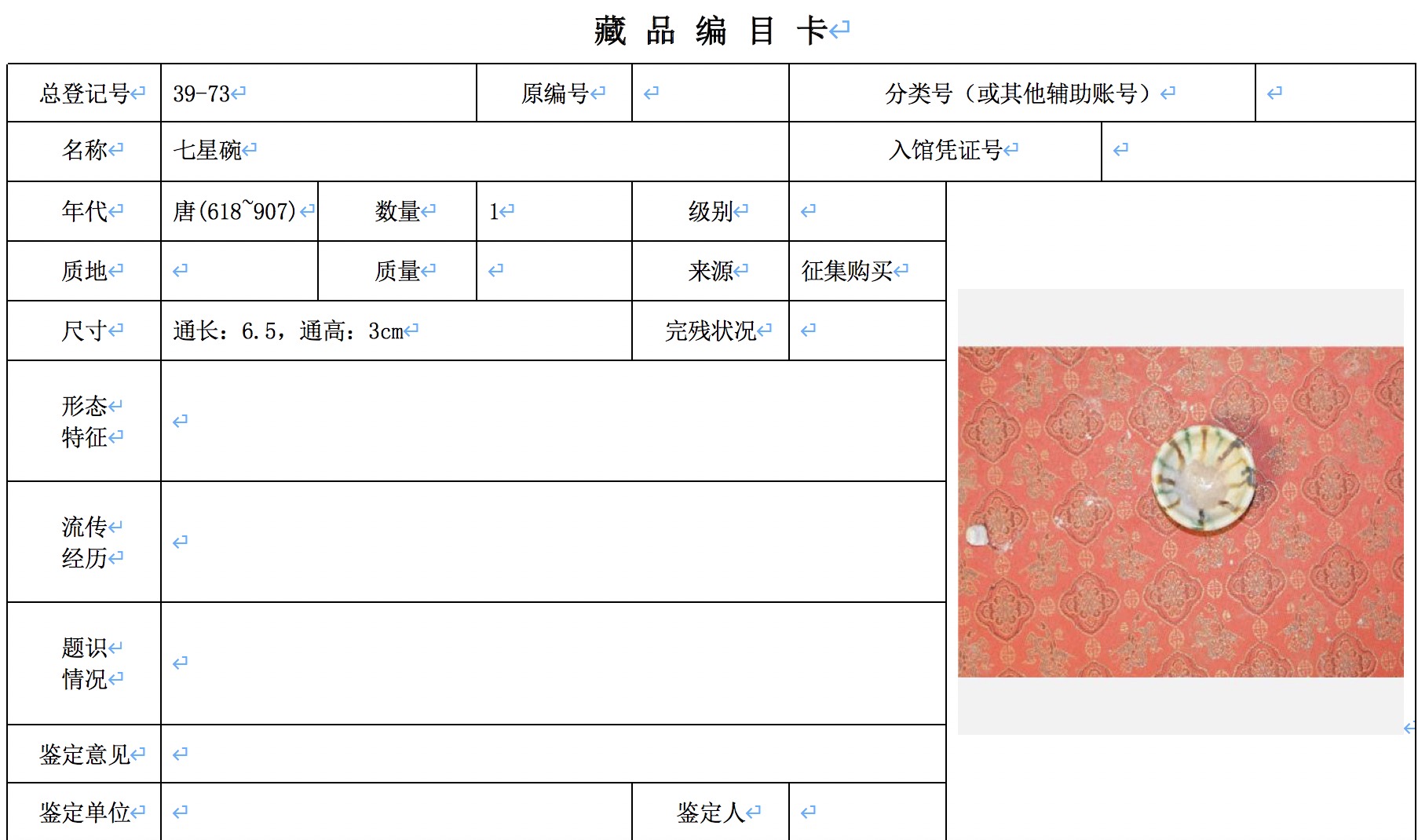
Task: Click the 质量 label cell
Action: point(397,271)
